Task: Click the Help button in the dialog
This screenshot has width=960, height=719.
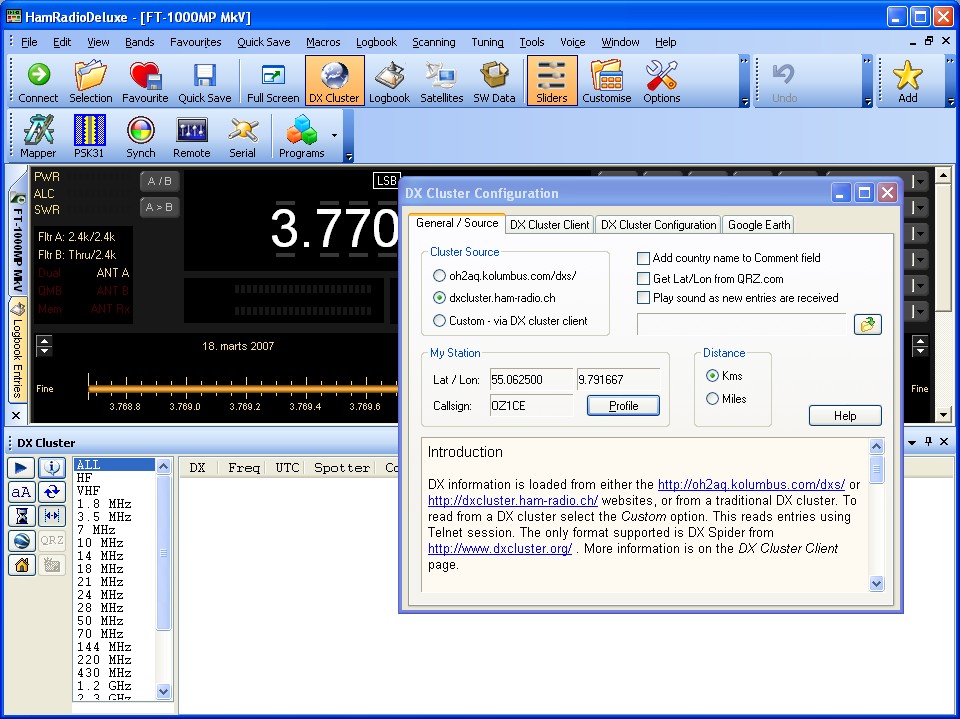Action: point(845,415)
